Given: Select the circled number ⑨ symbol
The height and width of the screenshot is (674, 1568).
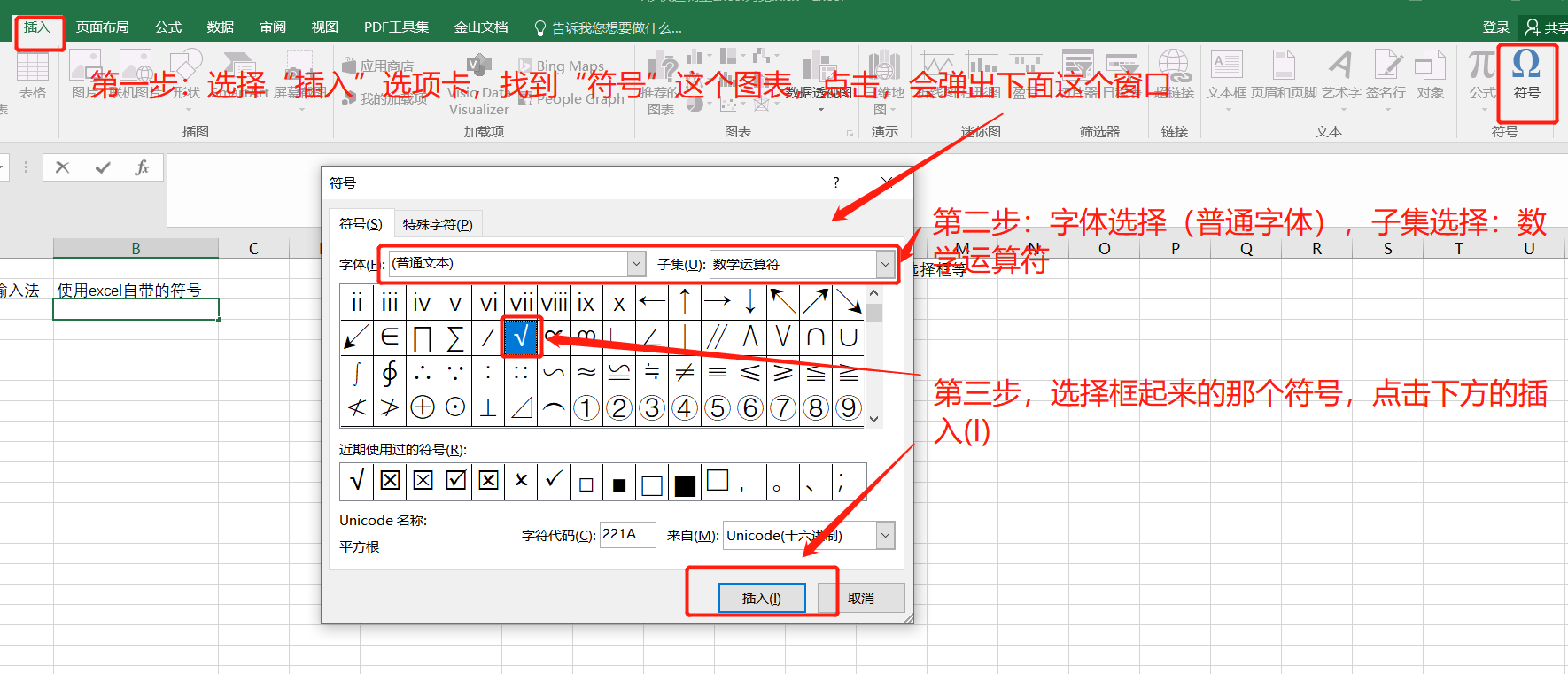Looking at the screenshot, I should pyautogui.click(x=849, y=407).
